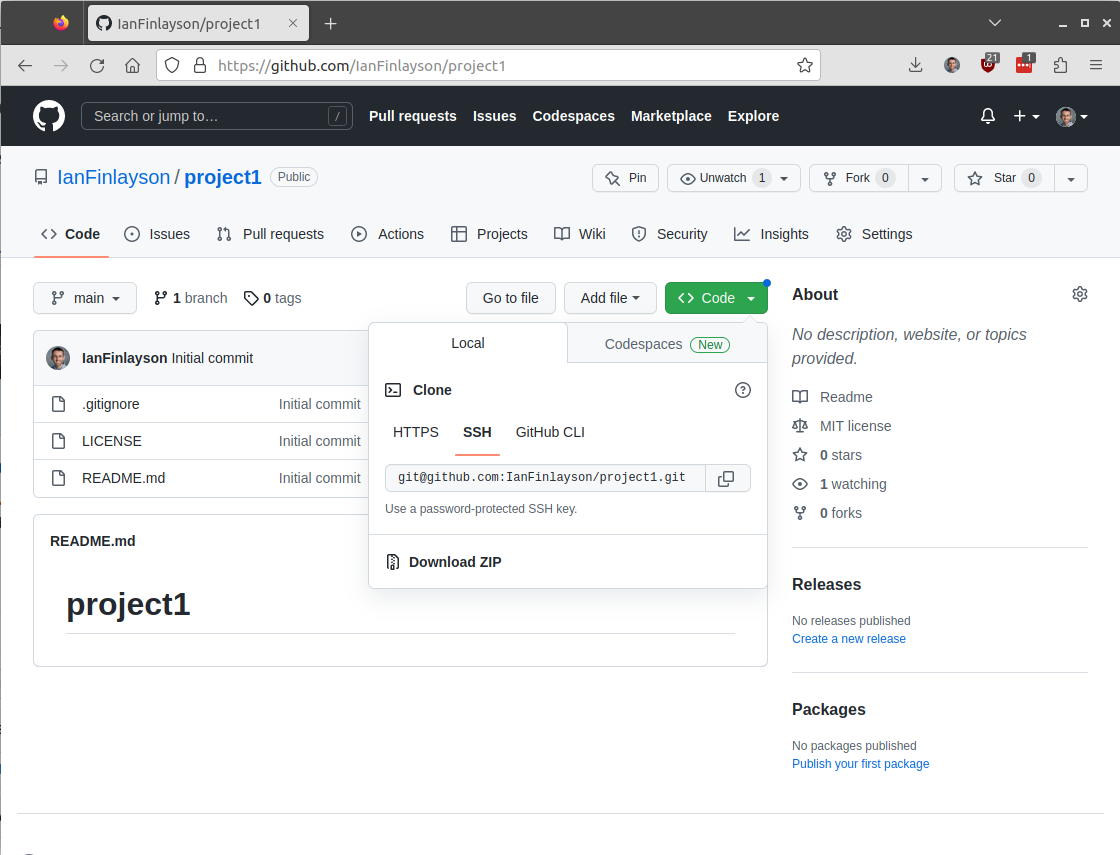
Task: Edit repository details with About gear
Action: coord(1080,294)
